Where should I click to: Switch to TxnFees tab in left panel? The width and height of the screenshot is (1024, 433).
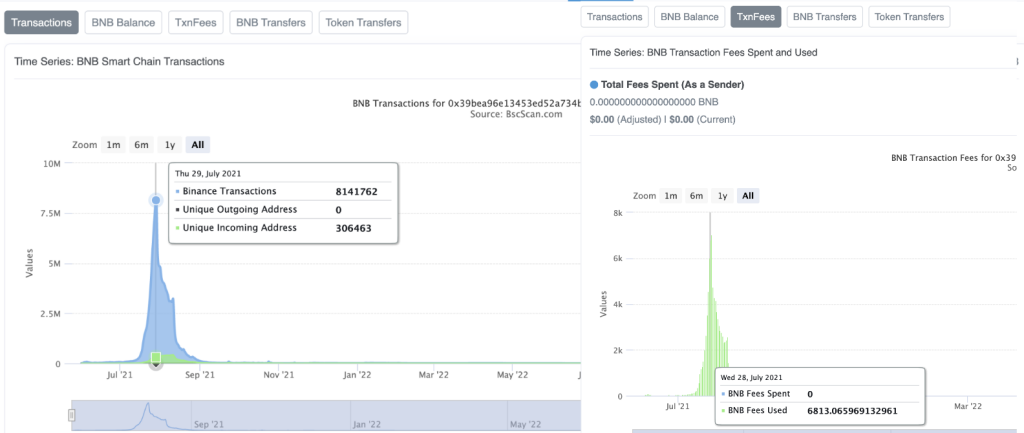(x=196, y=22)
